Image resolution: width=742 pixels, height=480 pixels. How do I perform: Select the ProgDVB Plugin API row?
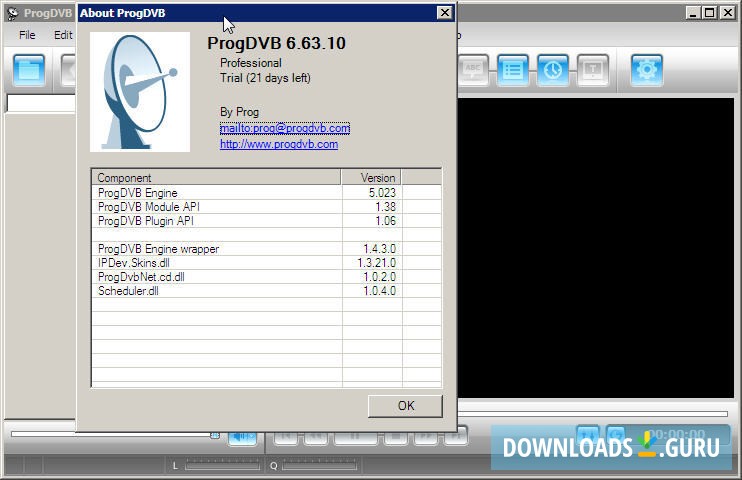266,221
